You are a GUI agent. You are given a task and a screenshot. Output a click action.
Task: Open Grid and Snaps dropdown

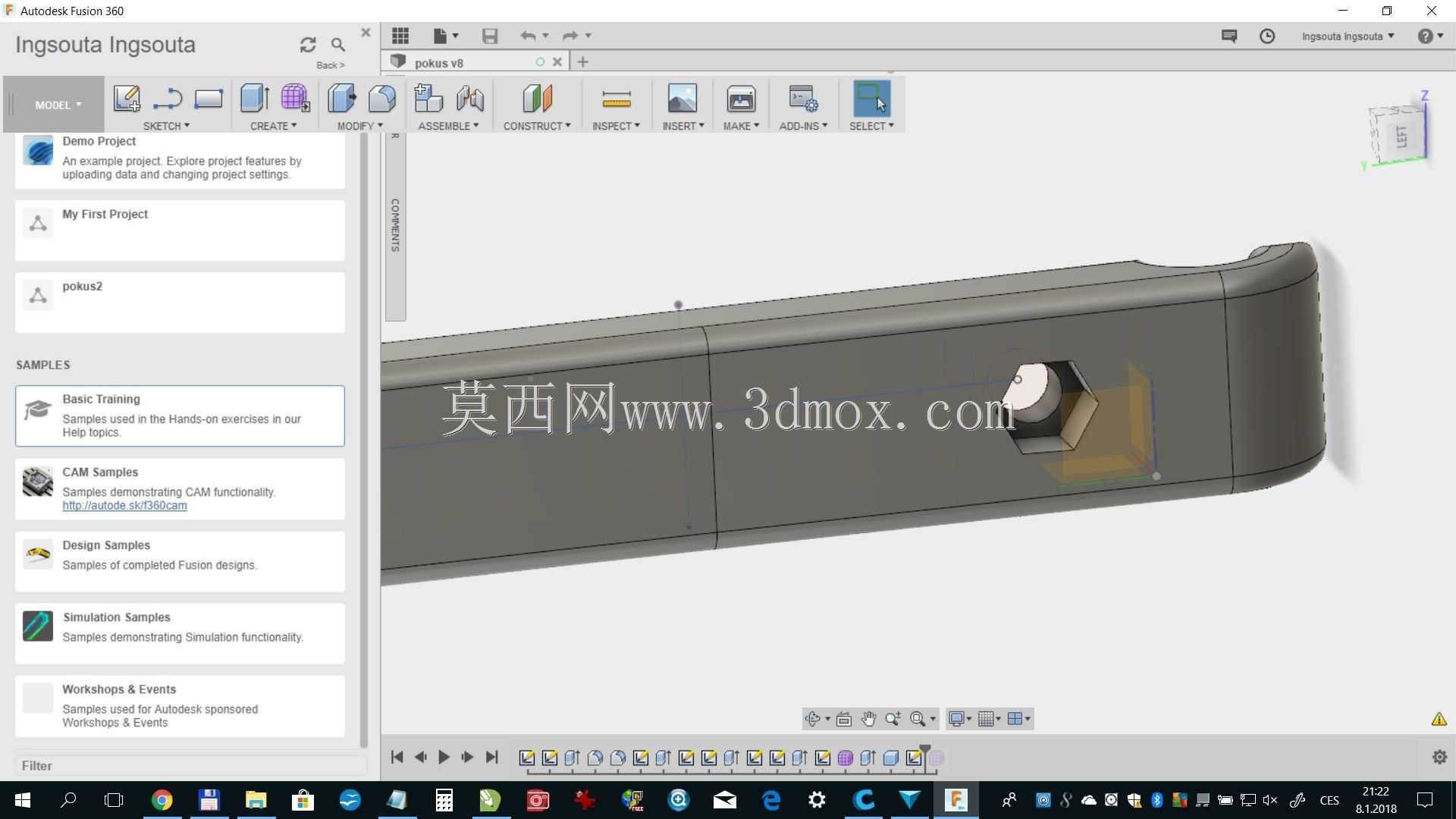point(989,719)
